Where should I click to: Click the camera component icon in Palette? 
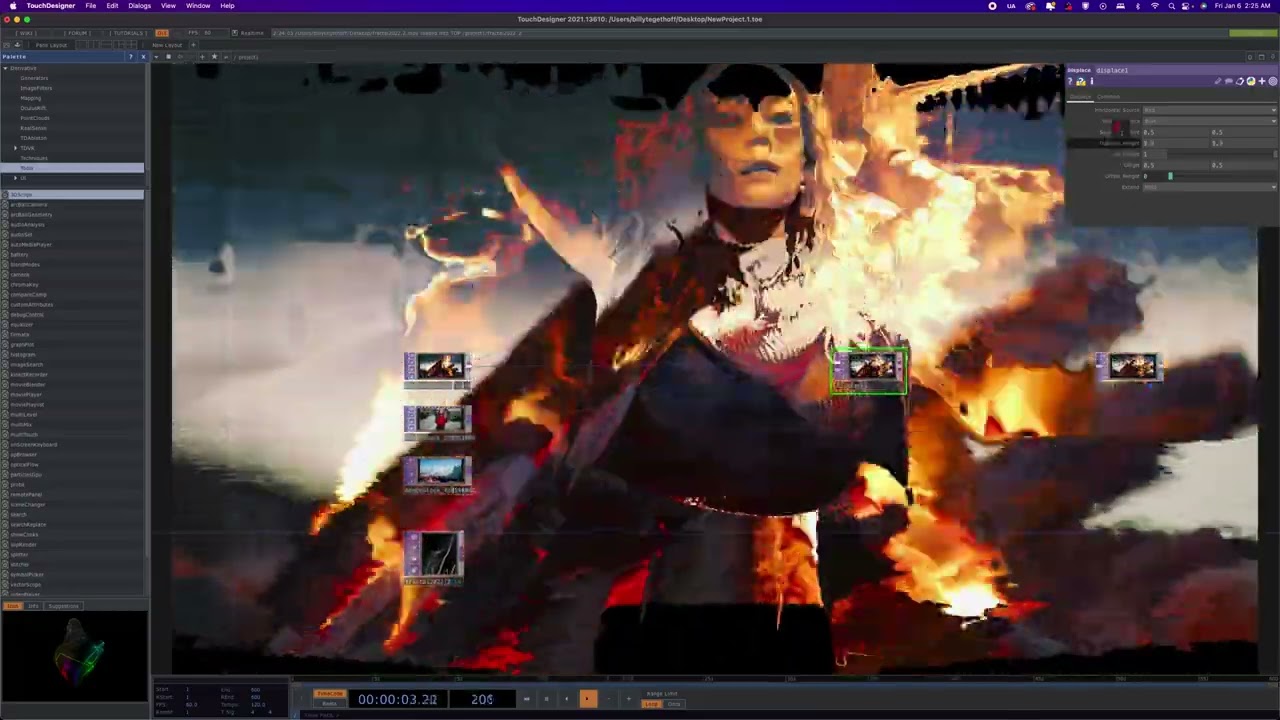point(5,274)
